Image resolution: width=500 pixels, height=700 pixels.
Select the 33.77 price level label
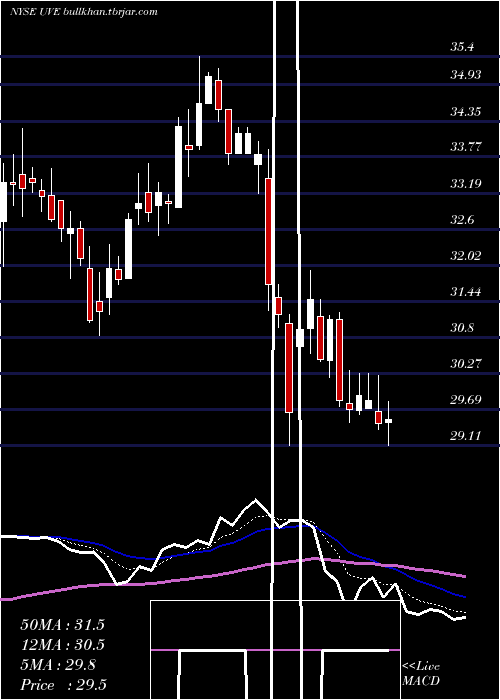tap(466, 146)
